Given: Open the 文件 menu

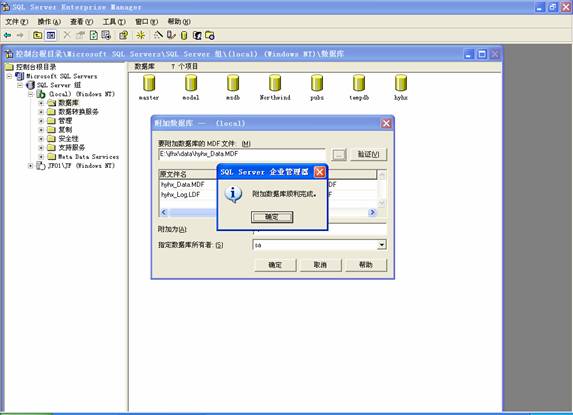Looking at the screenshot, I should pos(16,22).
